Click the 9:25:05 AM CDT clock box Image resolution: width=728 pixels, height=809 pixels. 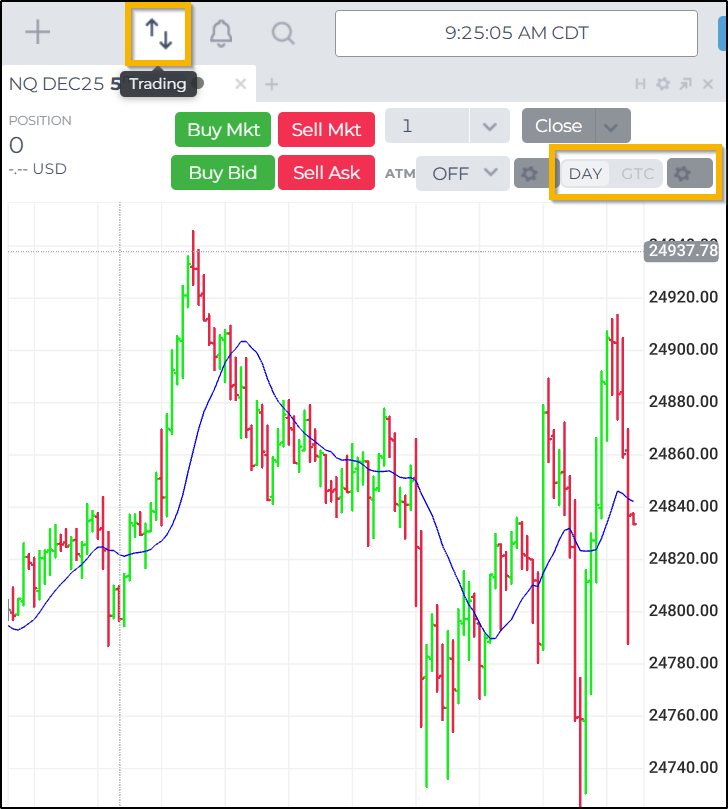click(x=516, y=34)
